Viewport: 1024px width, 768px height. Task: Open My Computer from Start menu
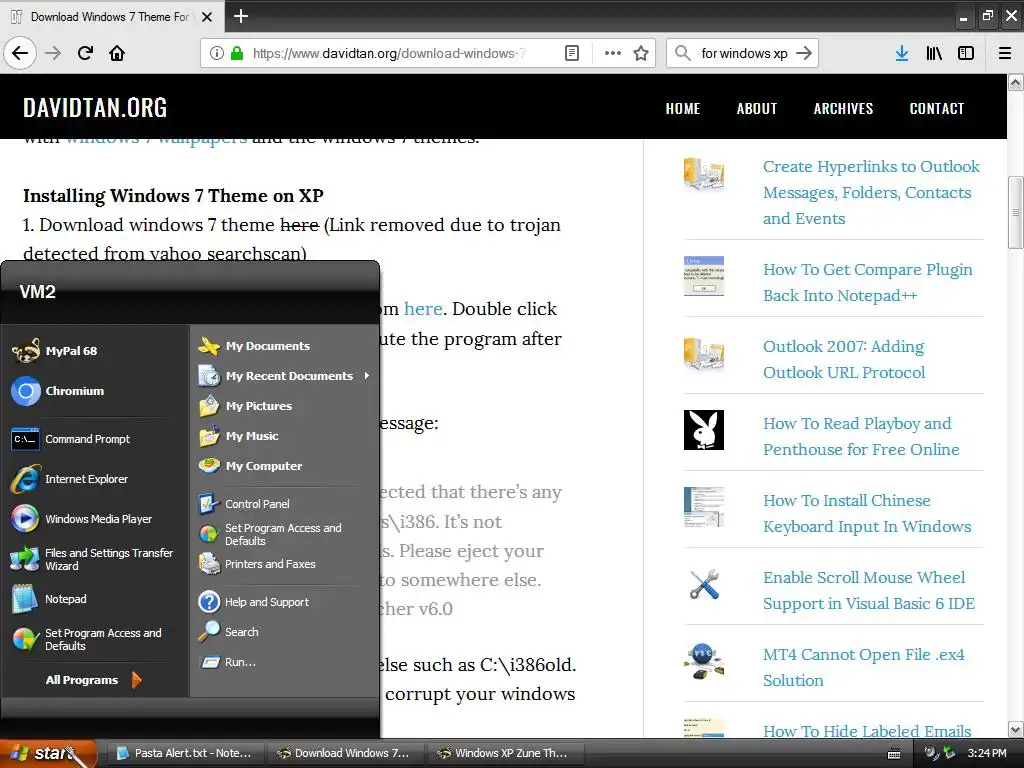coord(284,466)
